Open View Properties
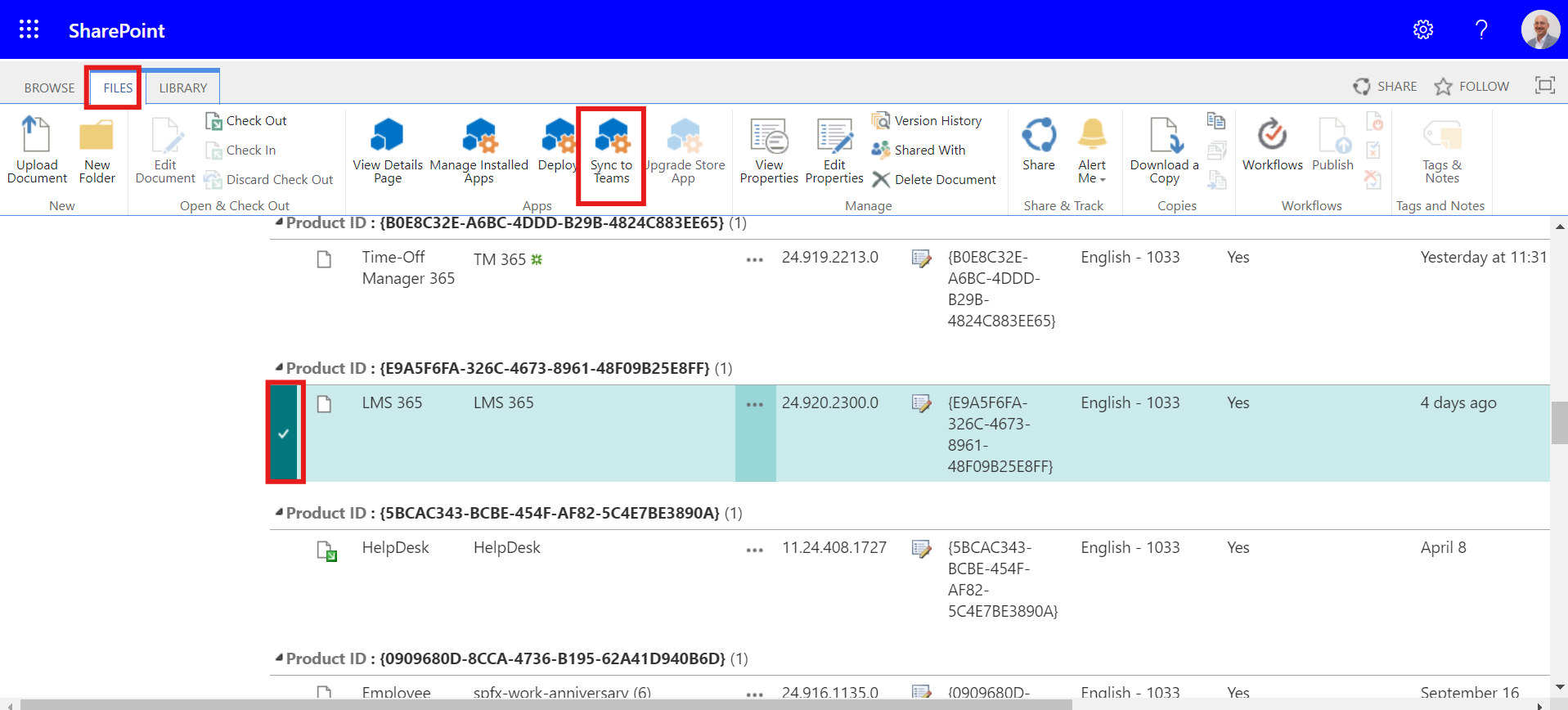 click(x=769, y=150)
